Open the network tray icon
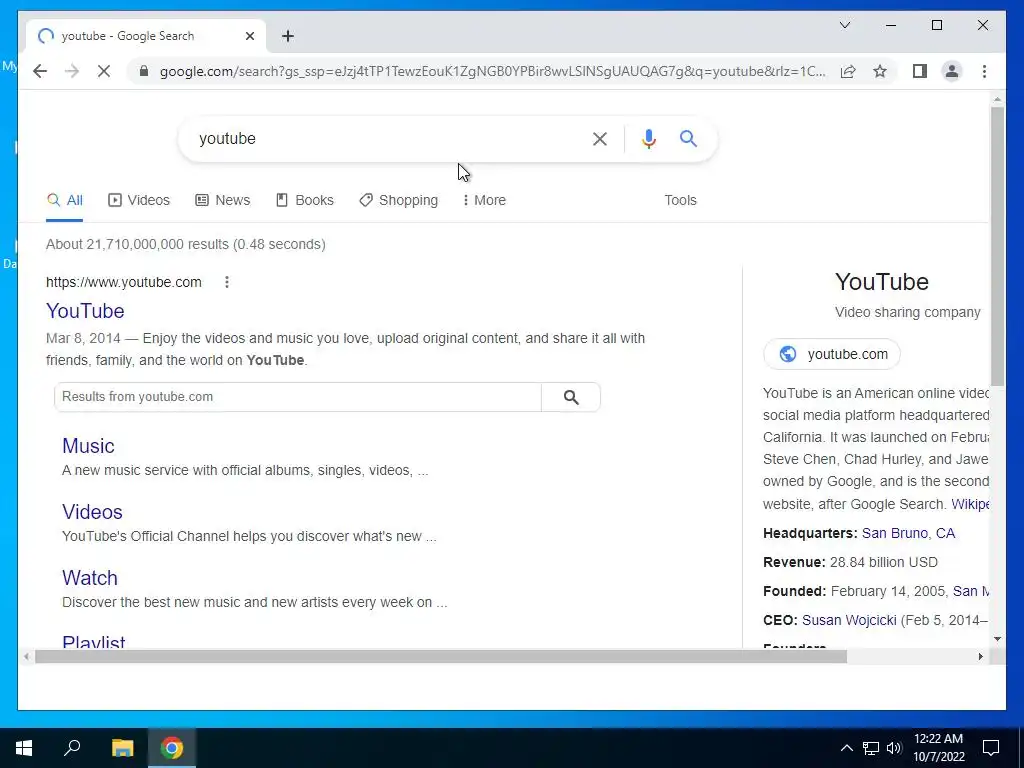The image size is (1024, 768). 871,748
